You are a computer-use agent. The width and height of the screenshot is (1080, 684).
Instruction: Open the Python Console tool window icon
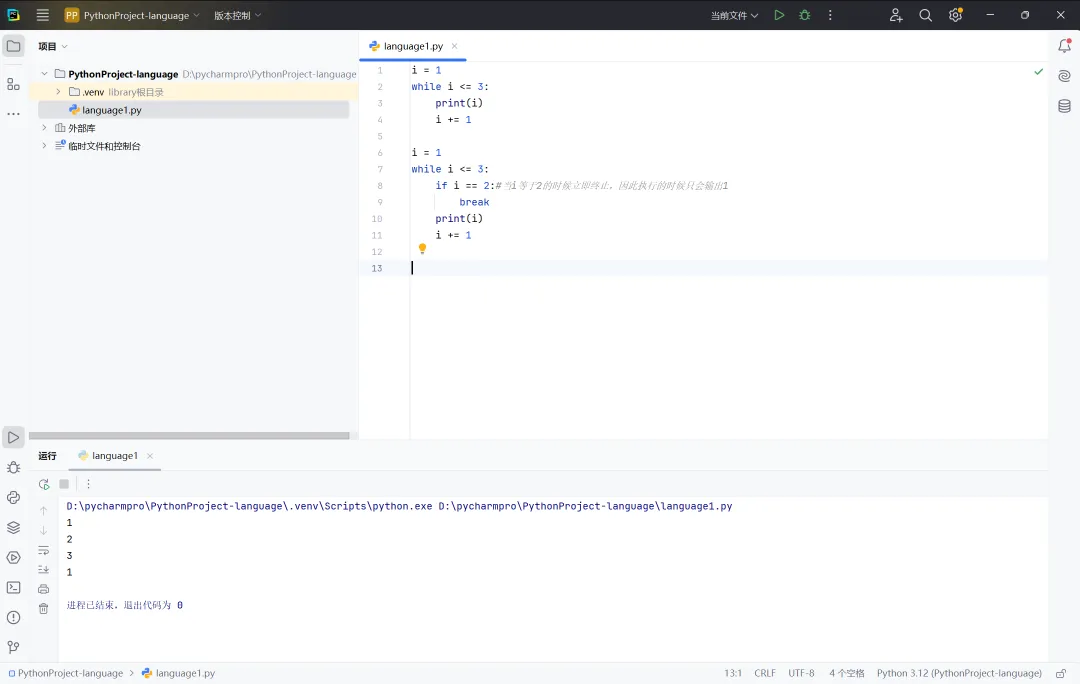(13, 497)
